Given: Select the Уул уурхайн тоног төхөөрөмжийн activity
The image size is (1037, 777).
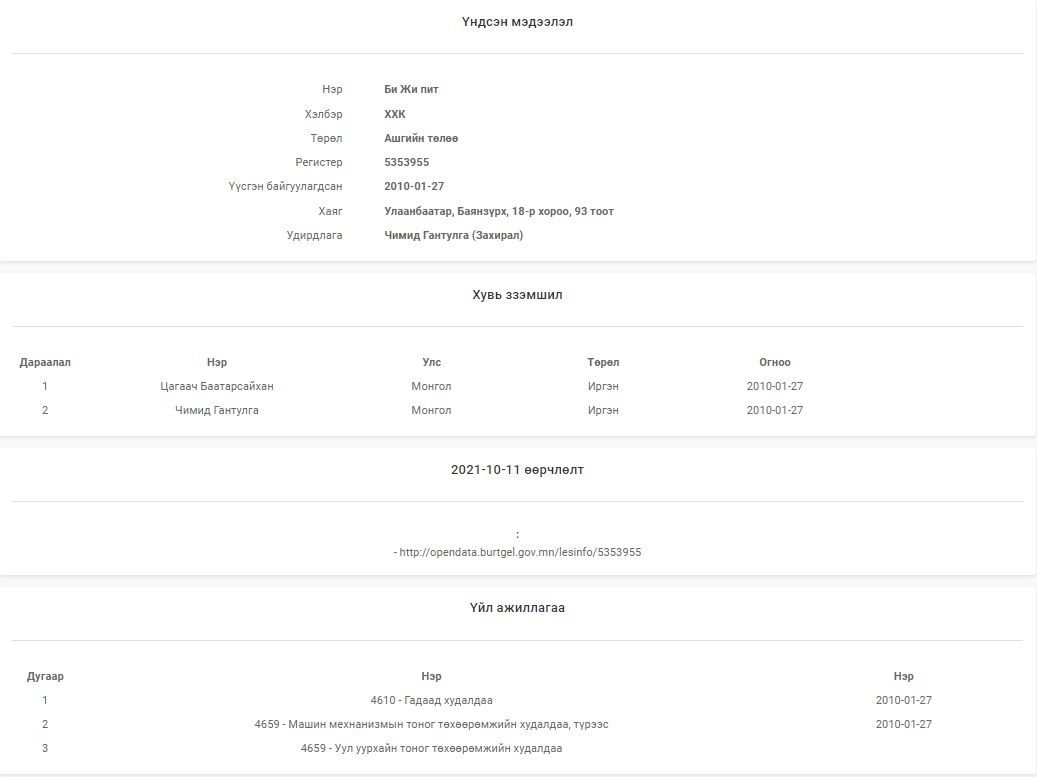Looking at the screenshot, I should 431,748.
